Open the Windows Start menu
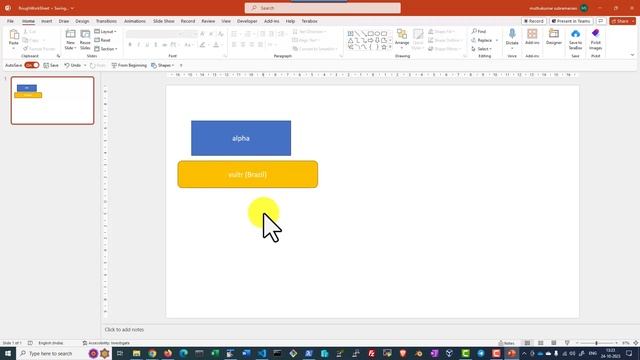This screenshot has width=640, height=360. (x=8, y=353)
